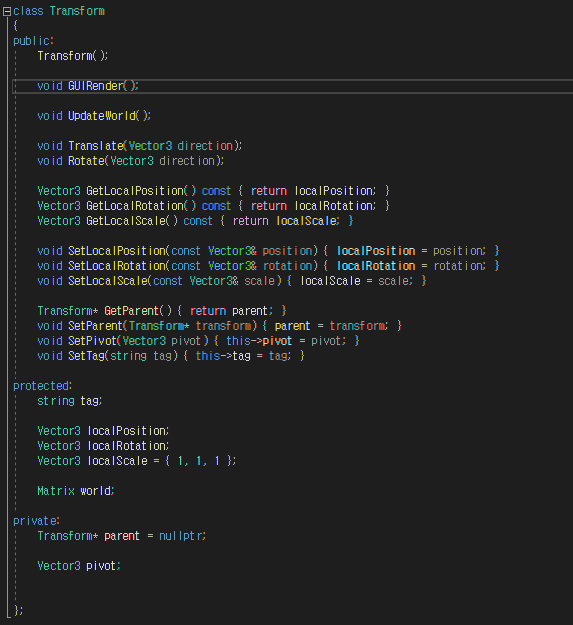The image size is (573, 625).
Task: Click the GetLocalPosition getter name
Action: click(135, 191)
